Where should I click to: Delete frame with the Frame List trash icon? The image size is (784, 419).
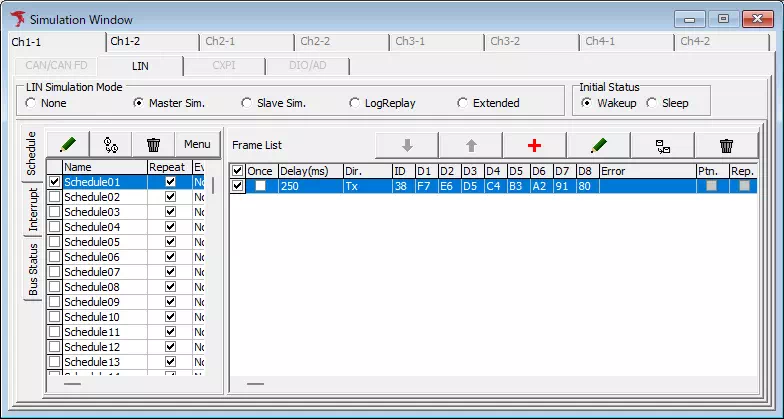[726, 145]
